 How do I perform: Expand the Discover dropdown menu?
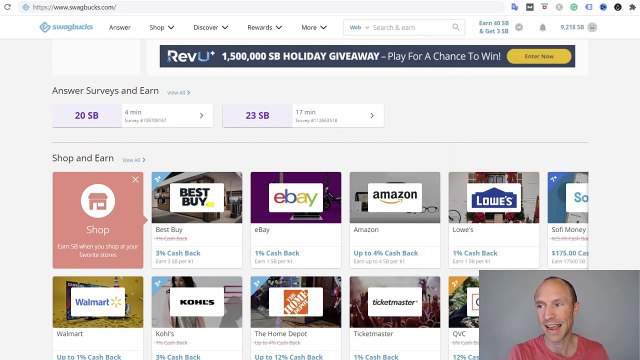coord(211,27)
